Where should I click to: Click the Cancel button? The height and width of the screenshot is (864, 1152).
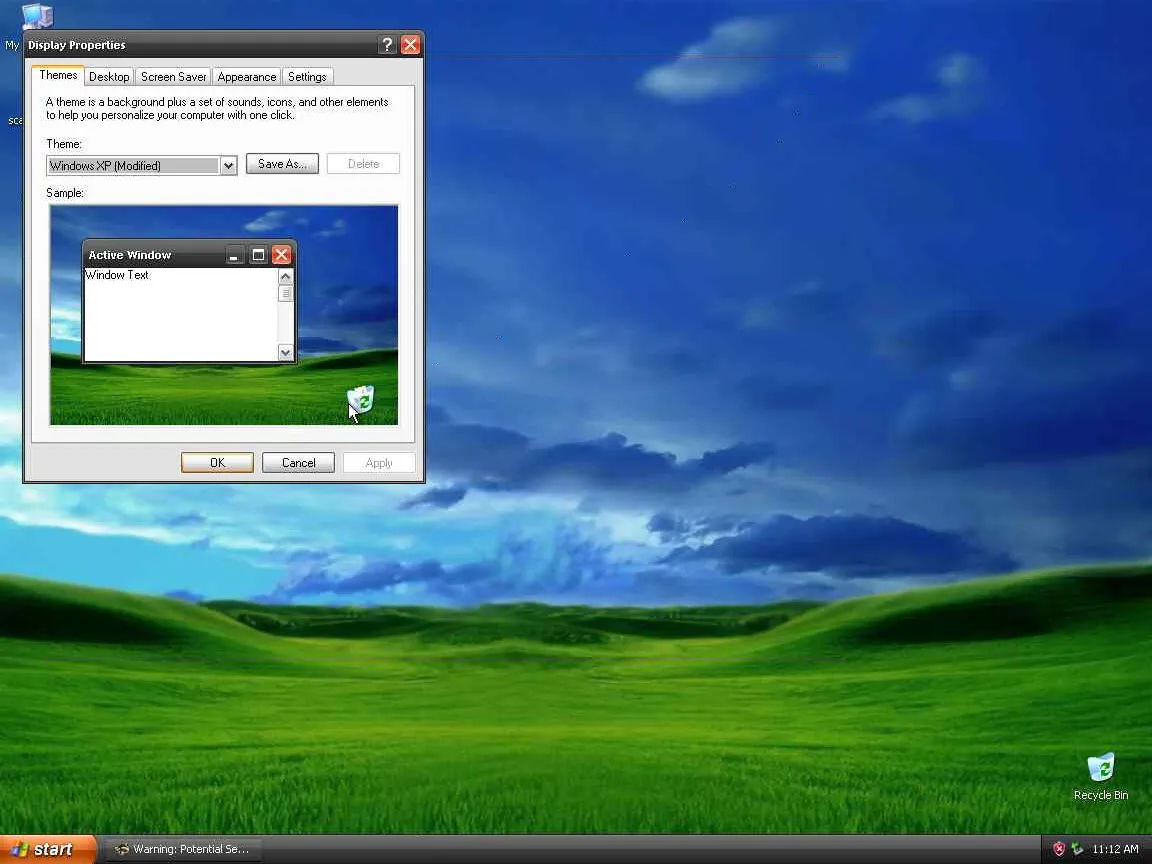[298, 463]
